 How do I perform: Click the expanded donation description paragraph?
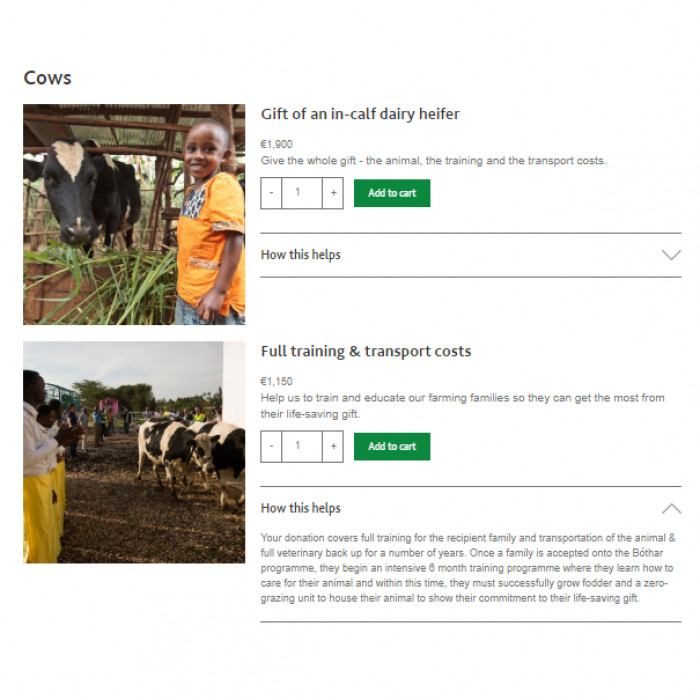click(468, 568)
